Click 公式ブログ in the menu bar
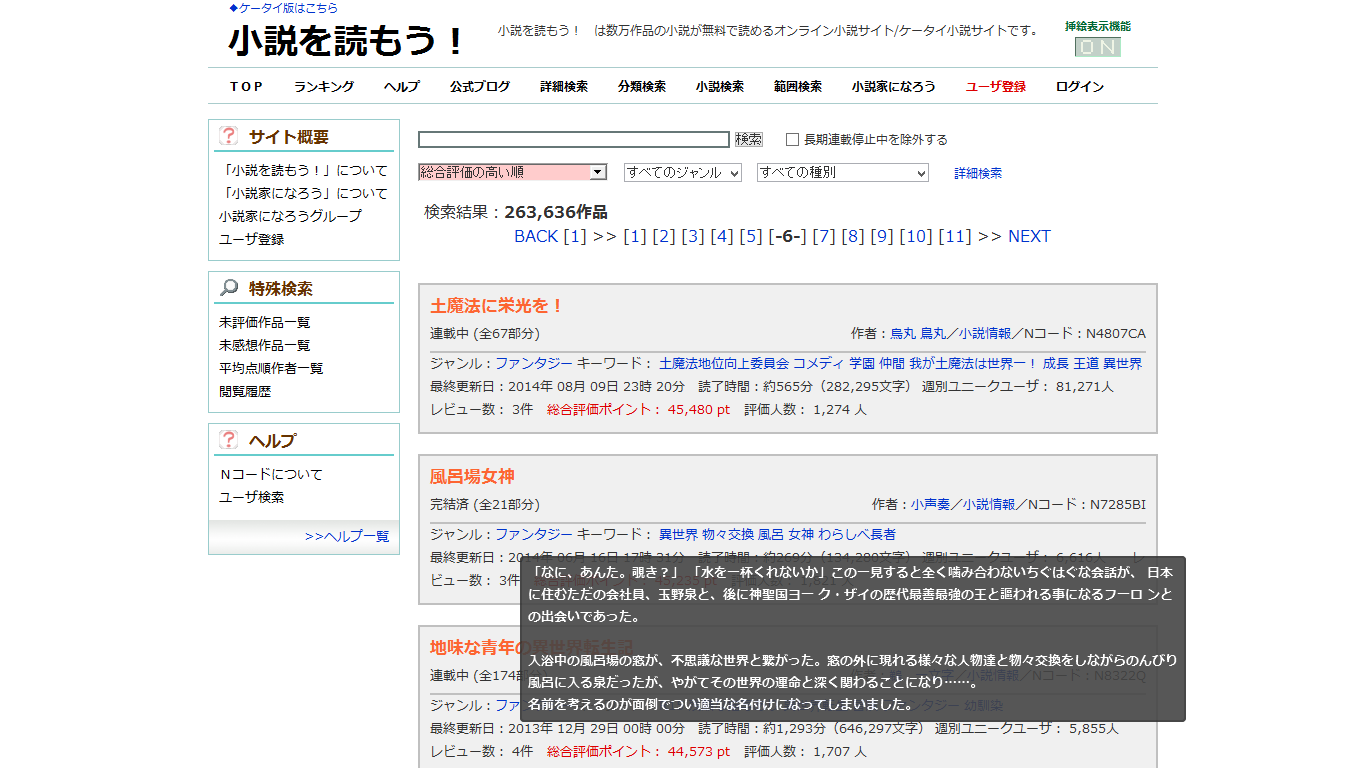The height and width of the screenshot is (768, 1366). (x=480, y=86)
